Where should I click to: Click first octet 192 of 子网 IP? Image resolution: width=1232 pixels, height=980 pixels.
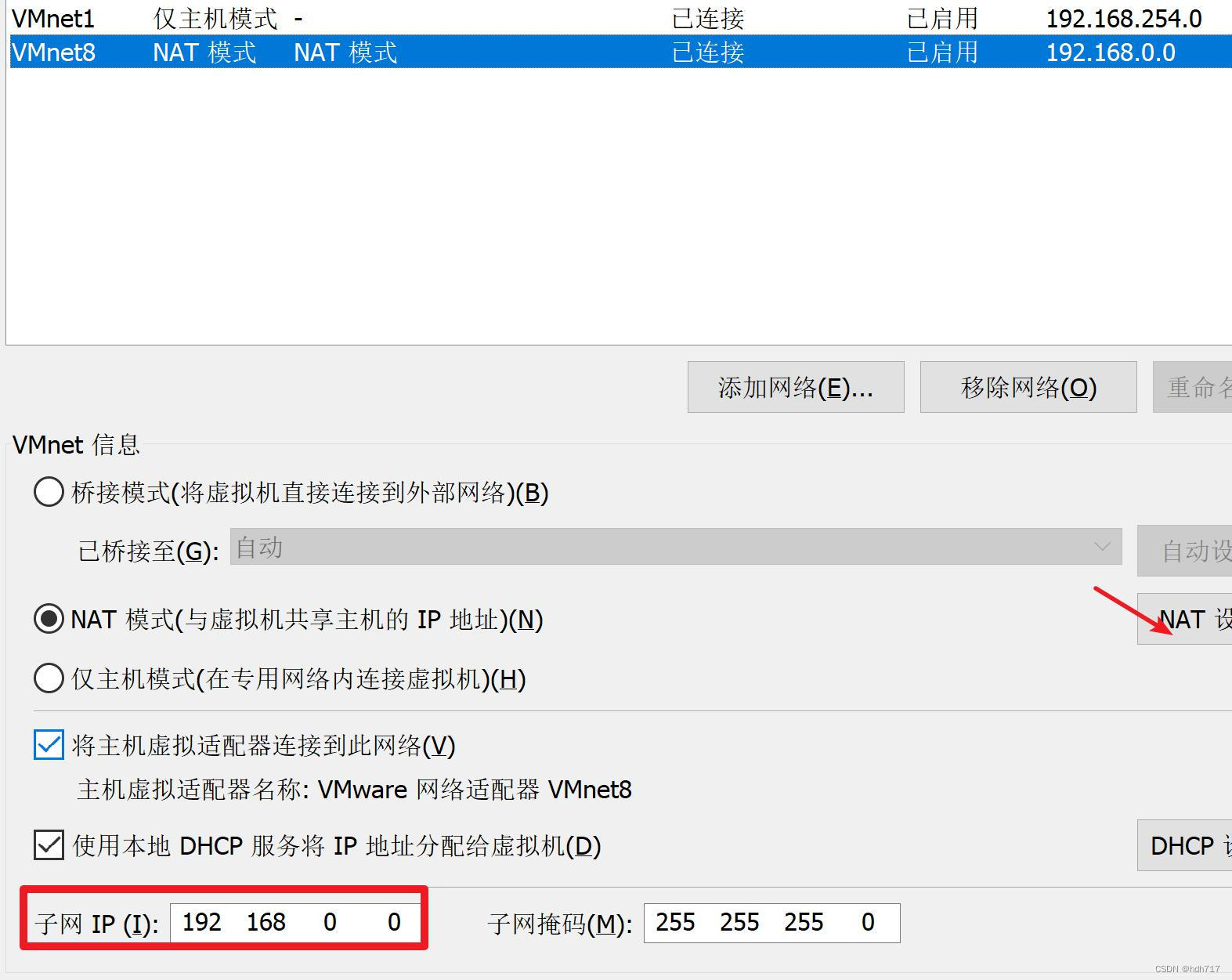[202, 922]
